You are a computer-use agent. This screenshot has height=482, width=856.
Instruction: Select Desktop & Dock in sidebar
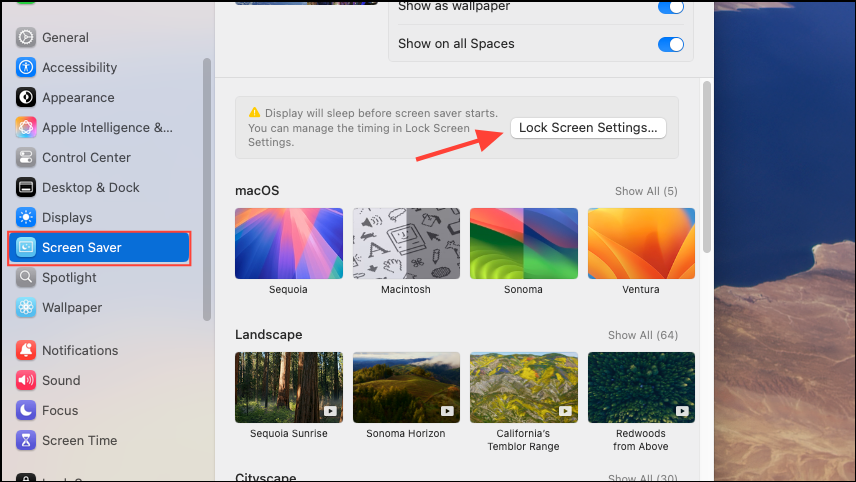(x=99, y=187)
